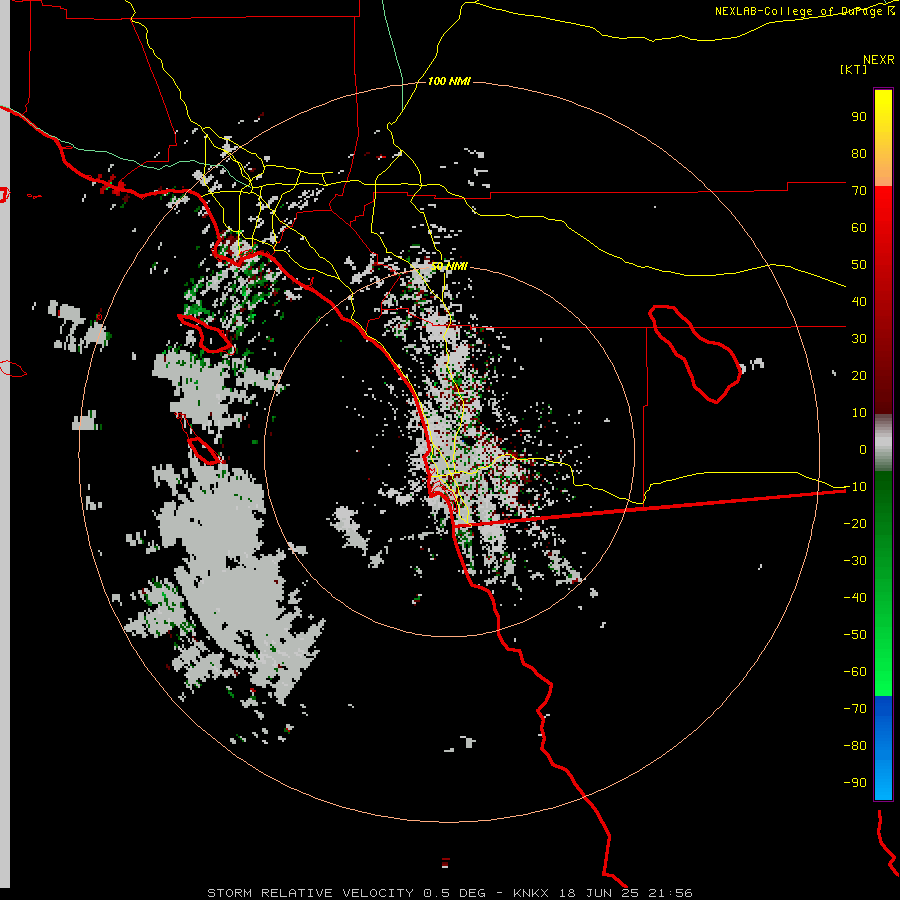Click the NEXR label above the color scale
Screen dimensions: 900x900
pyautogui.click(x=878, y=60)
